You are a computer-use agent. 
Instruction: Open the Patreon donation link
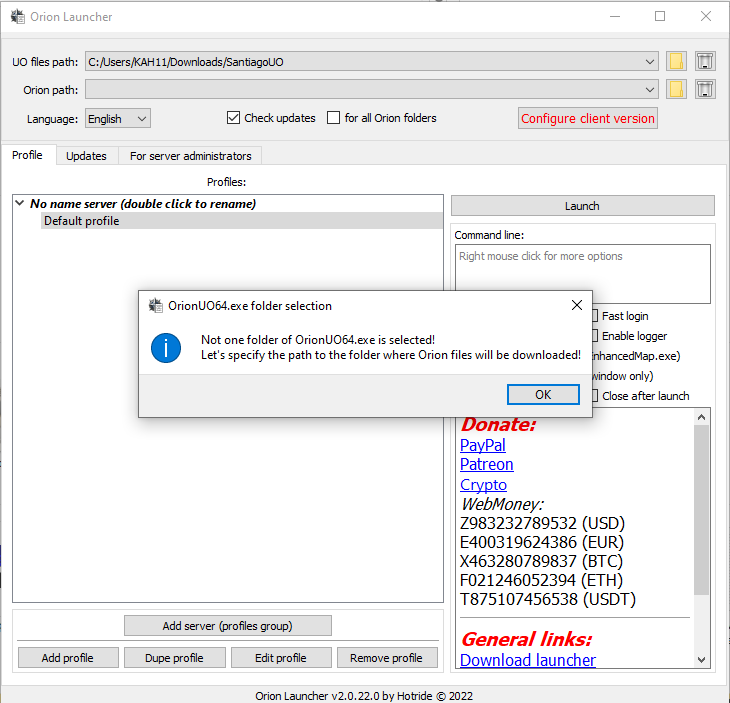(486, 464)
